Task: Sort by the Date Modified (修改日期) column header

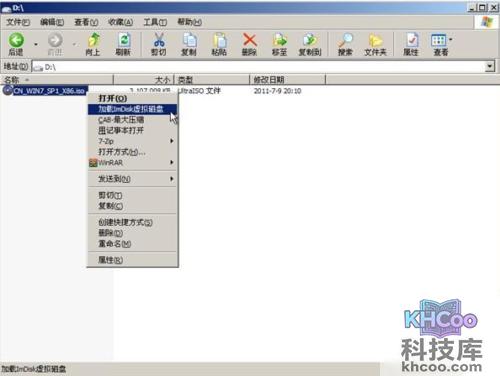Action: (x=287, y=80)
